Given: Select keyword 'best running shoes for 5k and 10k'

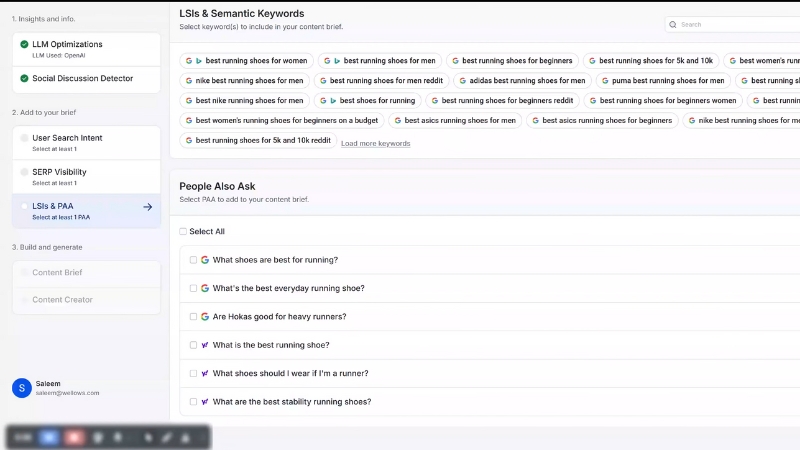Looking at the screenshot, I should point(651,61).
